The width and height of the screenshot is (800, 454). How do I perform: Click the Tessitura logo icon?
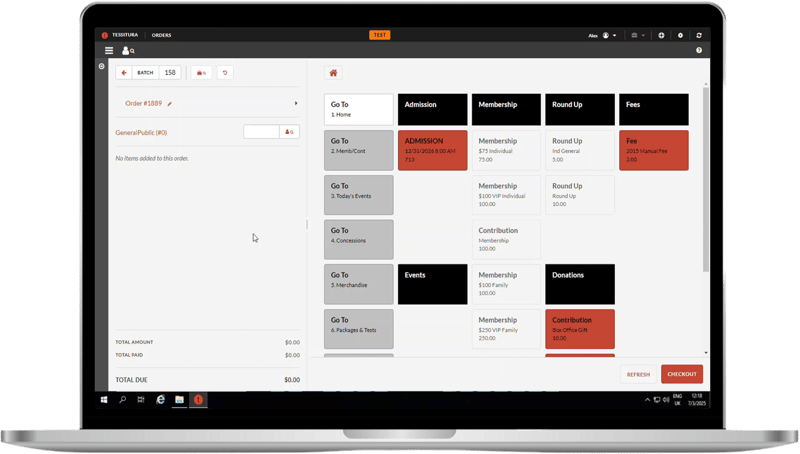click(x=105, y=35)
